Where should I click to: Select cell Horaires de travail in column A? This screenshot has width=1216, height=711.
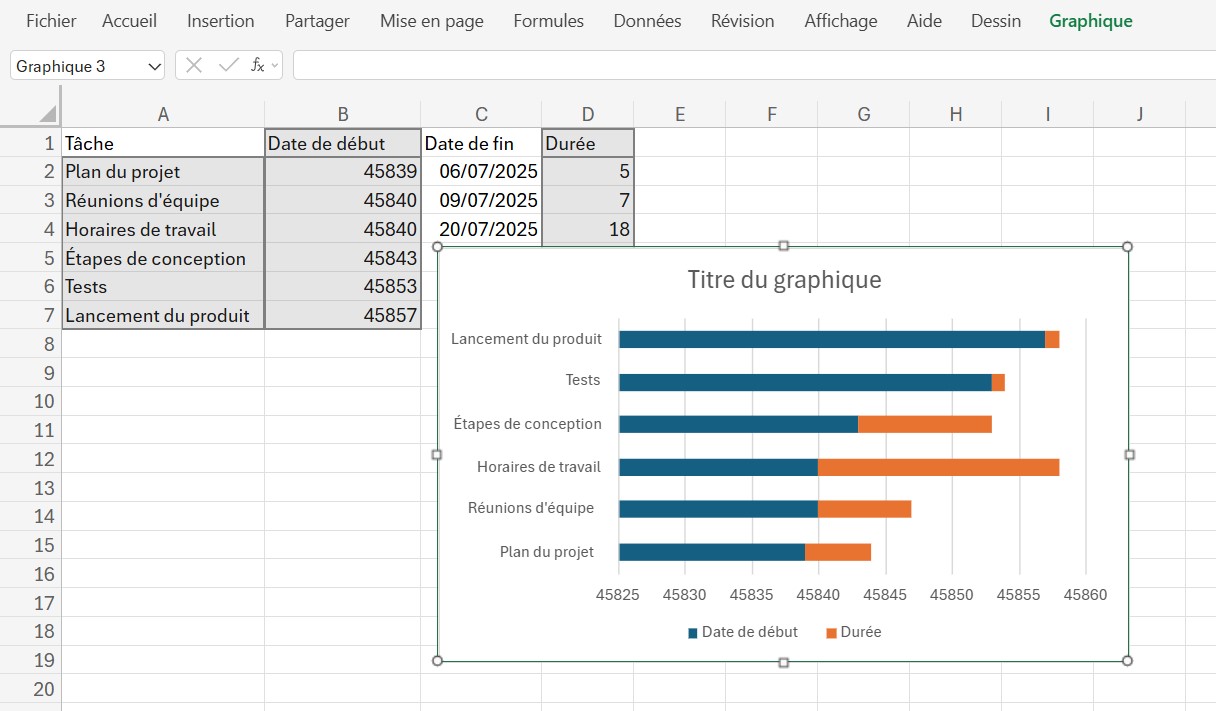pos(163,229)
